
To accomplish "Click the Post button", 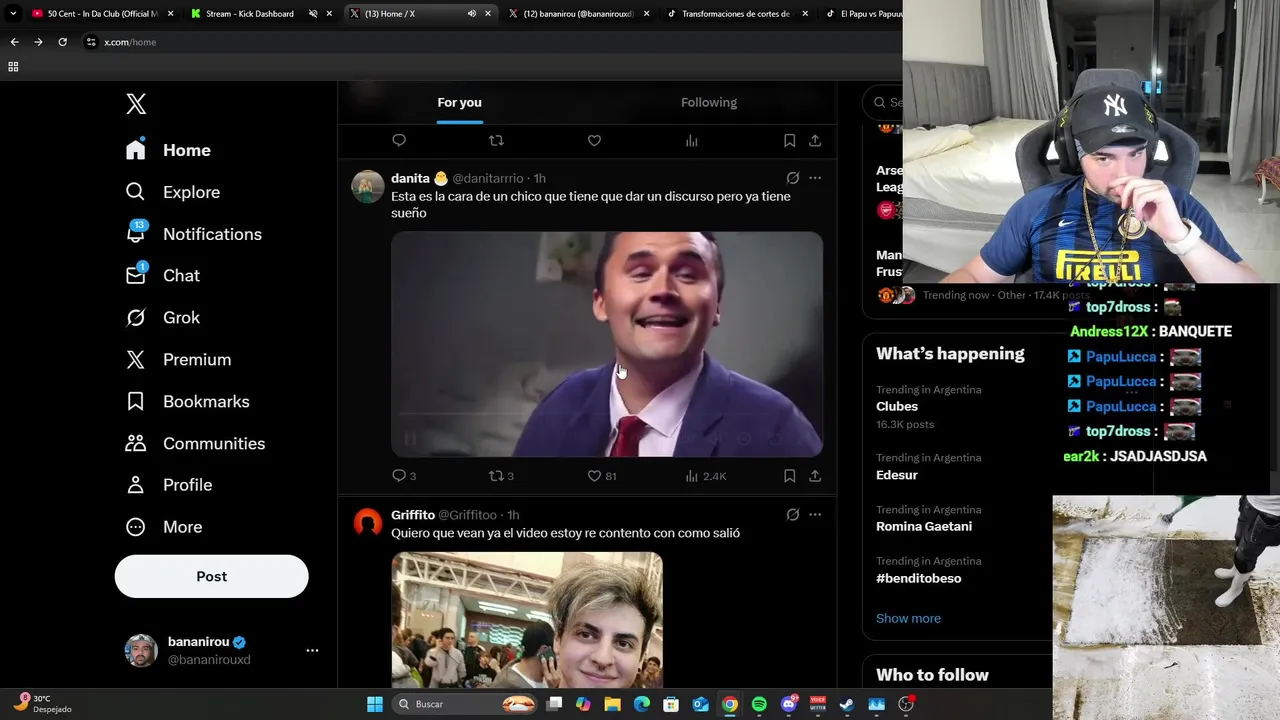I will click(x=212, y=577).
